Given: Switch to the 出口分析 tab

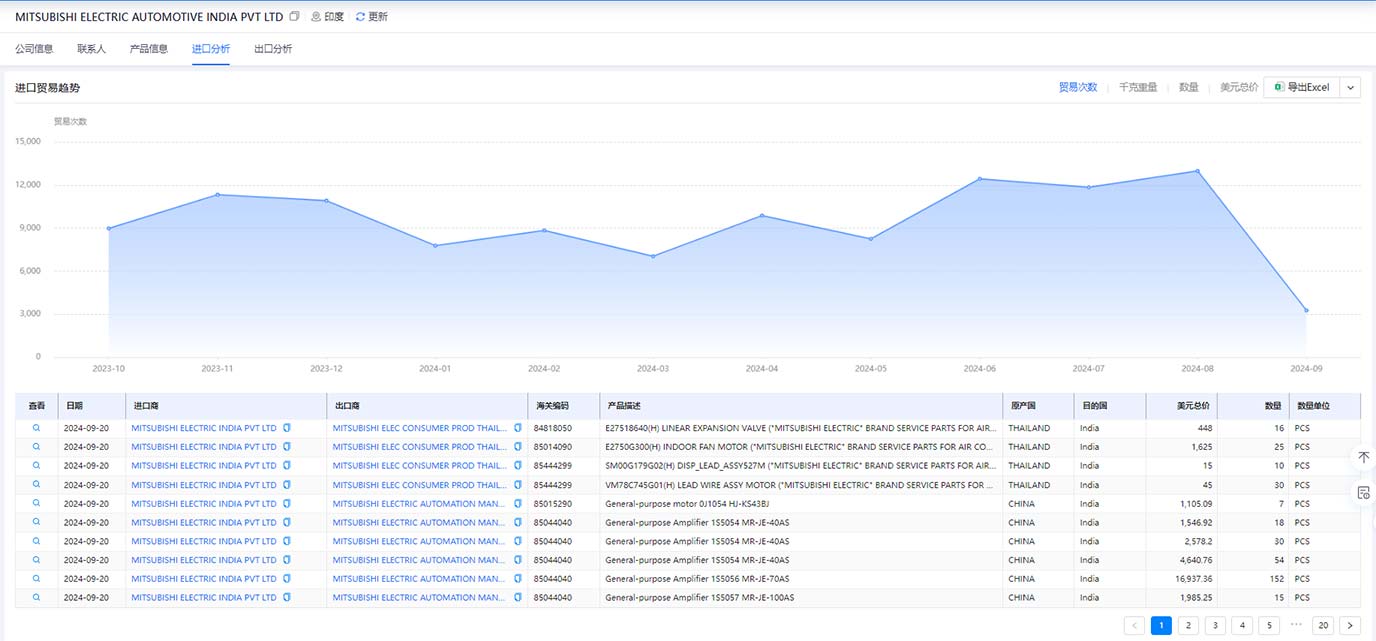Looking at the screenshot, I should tap(273, 48).
